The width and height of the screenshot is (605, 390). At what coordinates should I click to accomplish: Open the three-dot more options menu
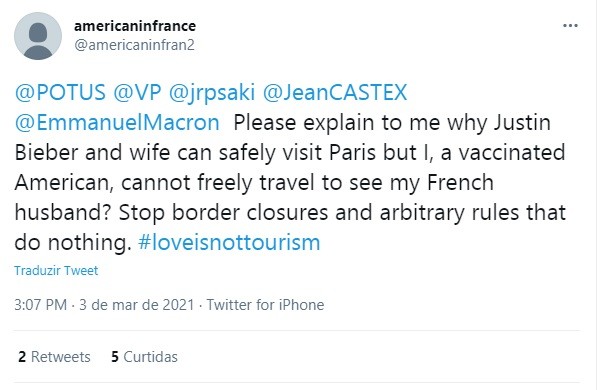click(x=570, y=26)
